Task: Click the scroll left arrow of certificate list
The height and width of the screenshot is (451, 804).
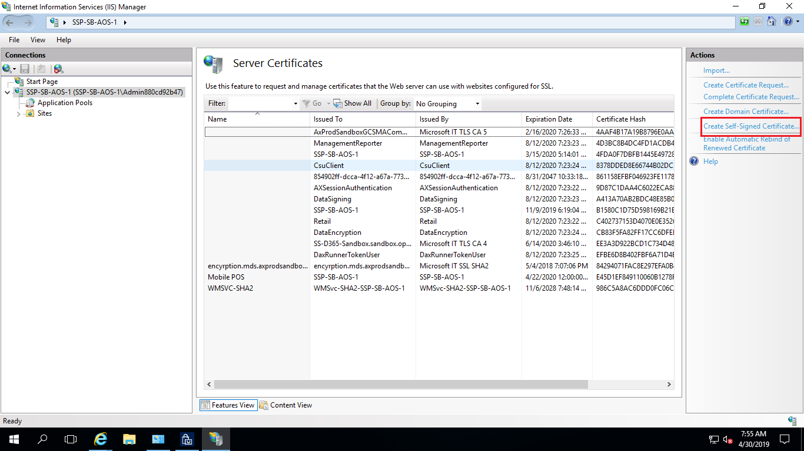Action: [x=209, y=384]
